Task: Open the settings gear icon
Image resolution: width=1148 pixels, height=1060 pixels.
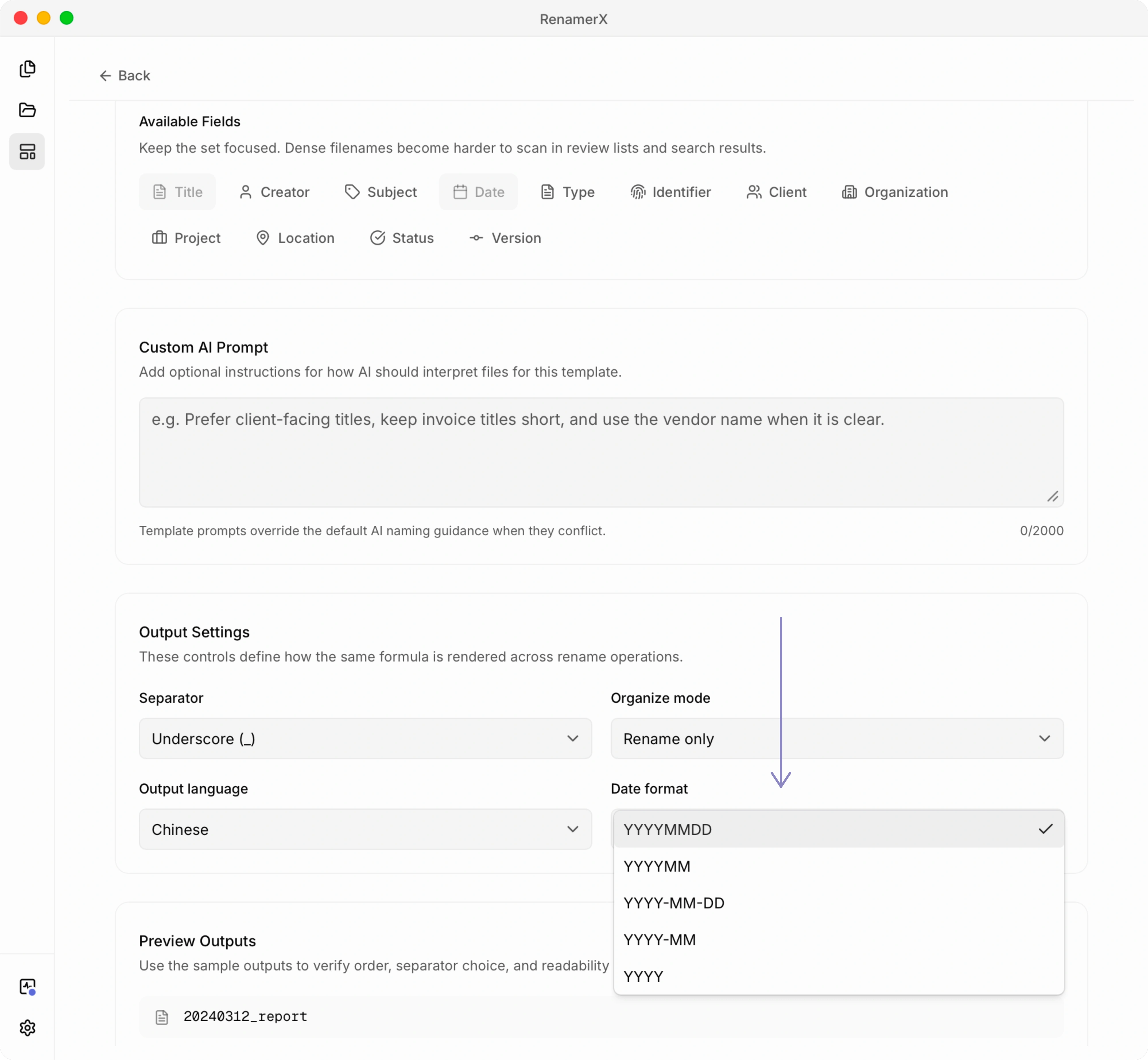Action: pyautogui.click(x=27, y=1028)
